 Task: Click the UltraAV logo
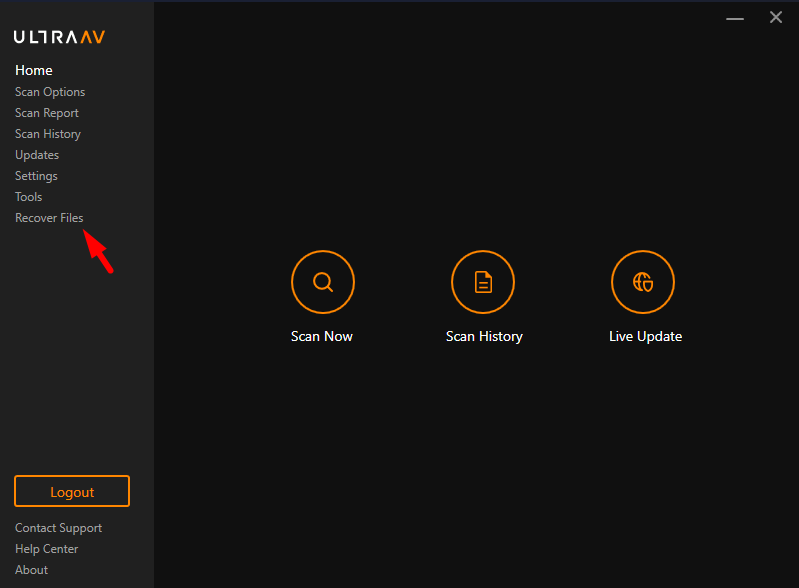click(x=59, y=37)
